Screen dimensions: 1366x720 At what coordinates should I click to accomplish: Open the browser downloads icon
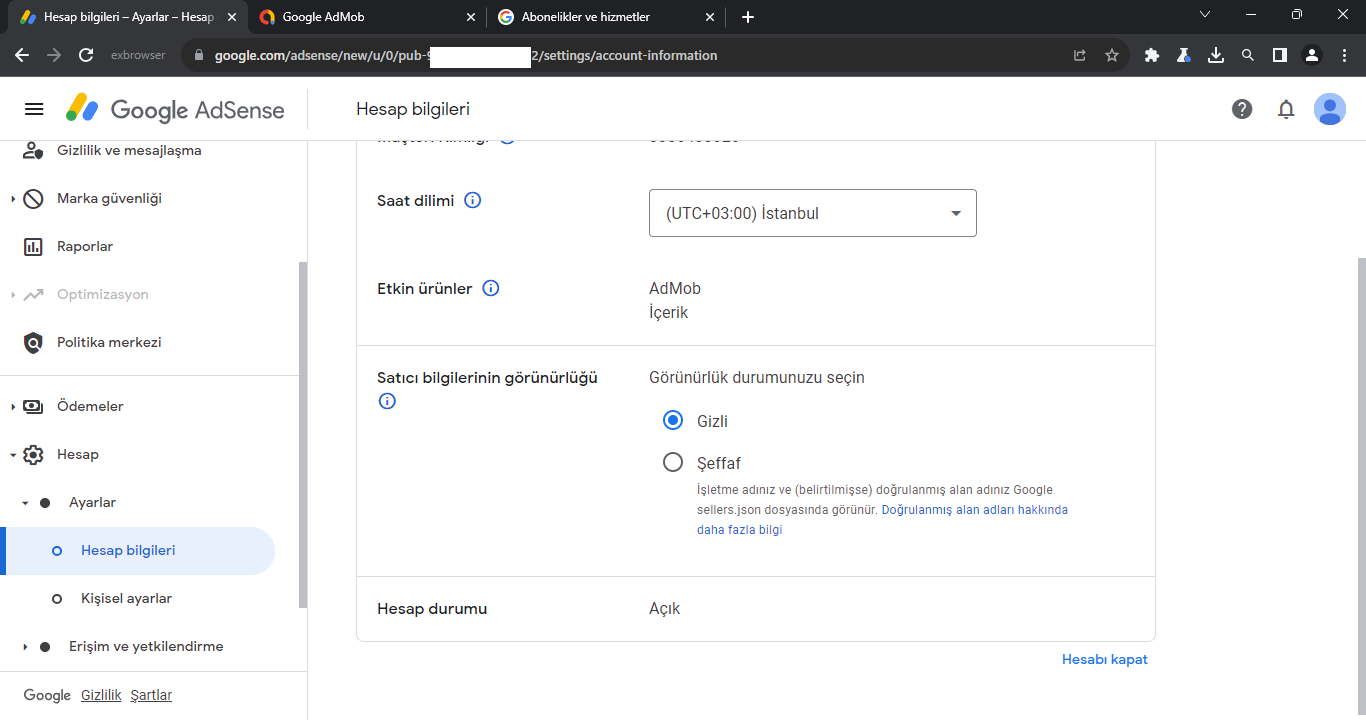tap(1216, 56)
